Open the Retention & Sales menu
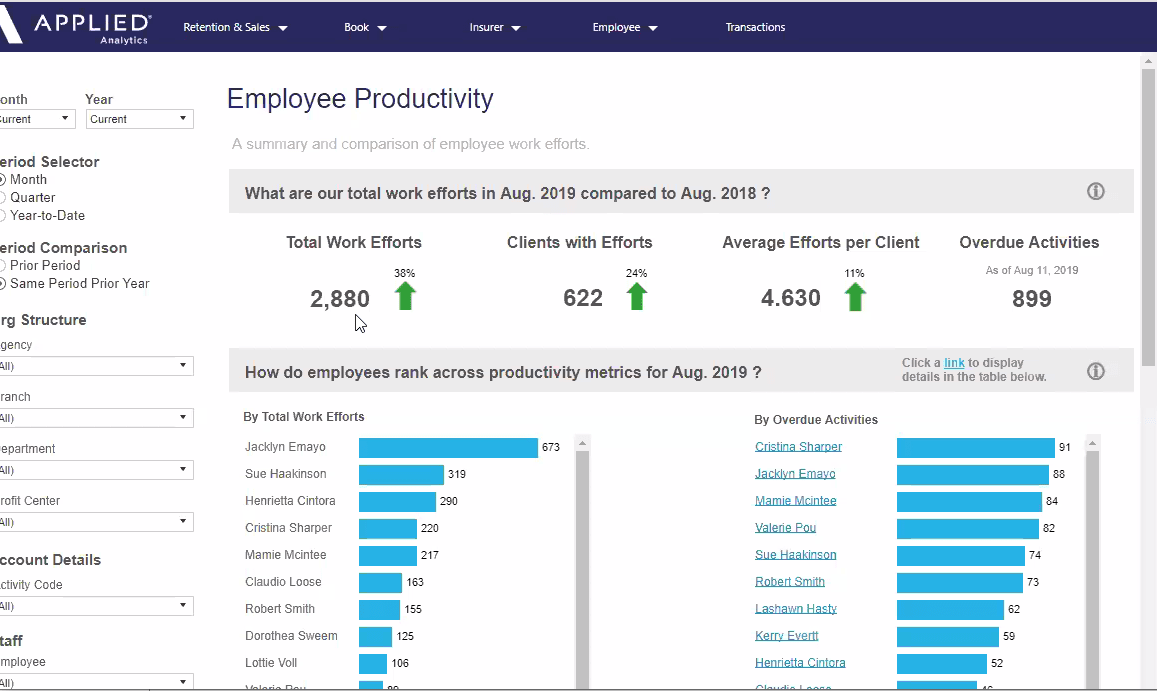Viewport: 1157px width, 691px height. [235, 28]
